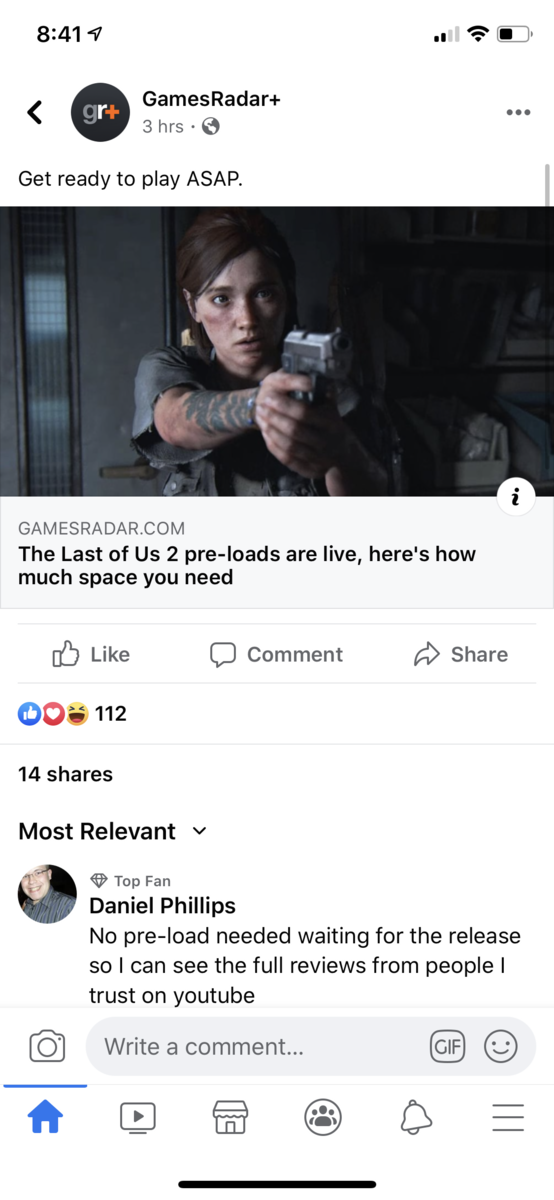Switch to the Watch video tab
The height and width of the screenshot is (1200, 554).
pyautogui.click(x=138, y=1117)
